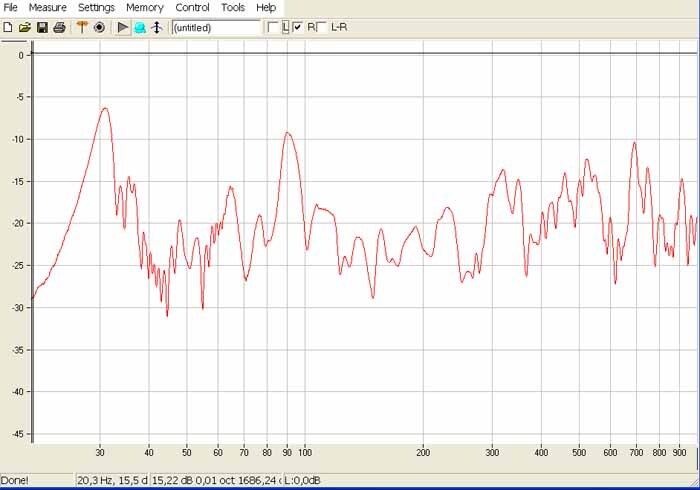Screen dimensions: 700x490
Task: Open the Control menu
Action: [192, 7]
